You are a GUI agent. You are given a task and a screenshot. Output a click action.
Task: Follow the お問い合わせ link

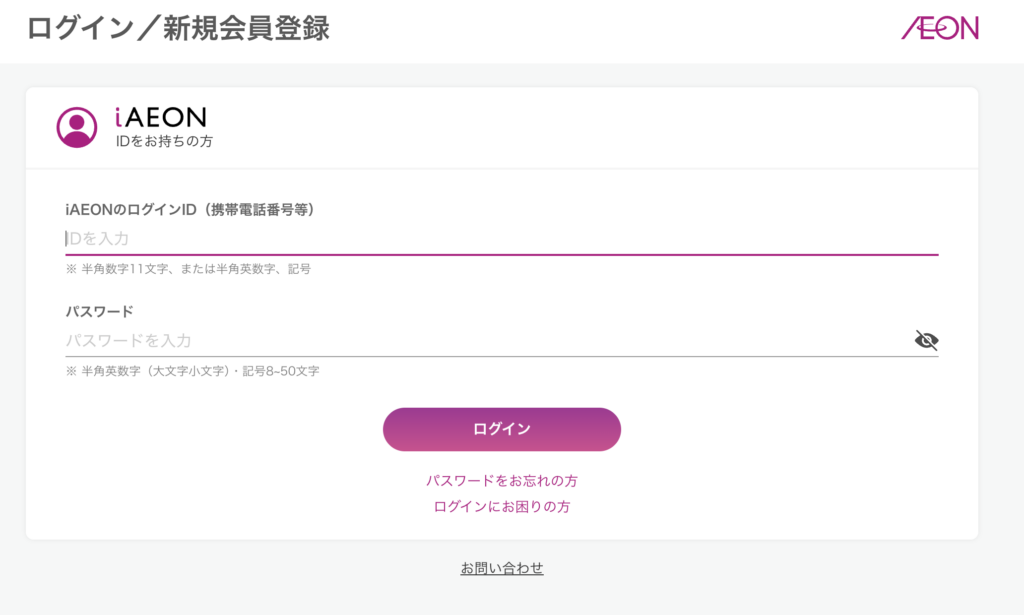click(502, 568)
